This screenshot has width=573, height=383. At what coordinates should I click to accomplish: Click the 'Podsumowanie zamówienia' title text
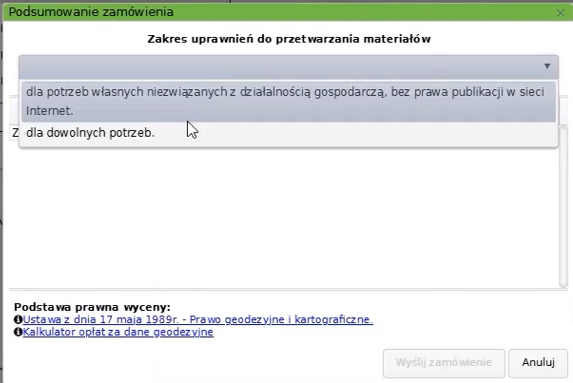[91, 12]
